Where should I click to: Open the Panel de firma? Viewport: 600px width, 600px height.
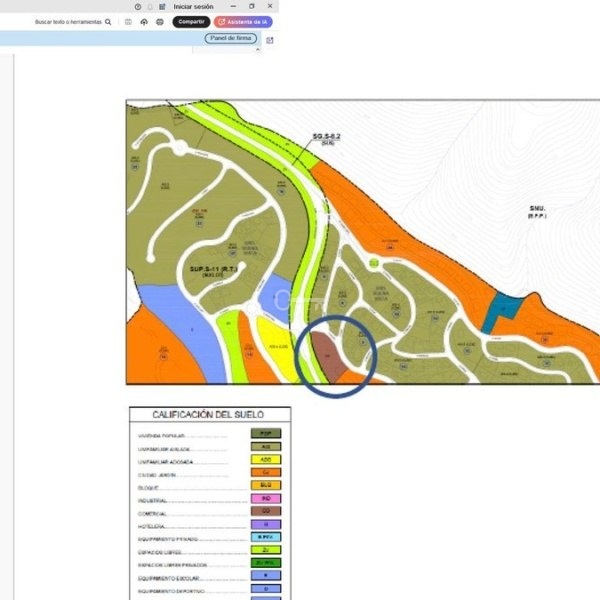[231, 38]
